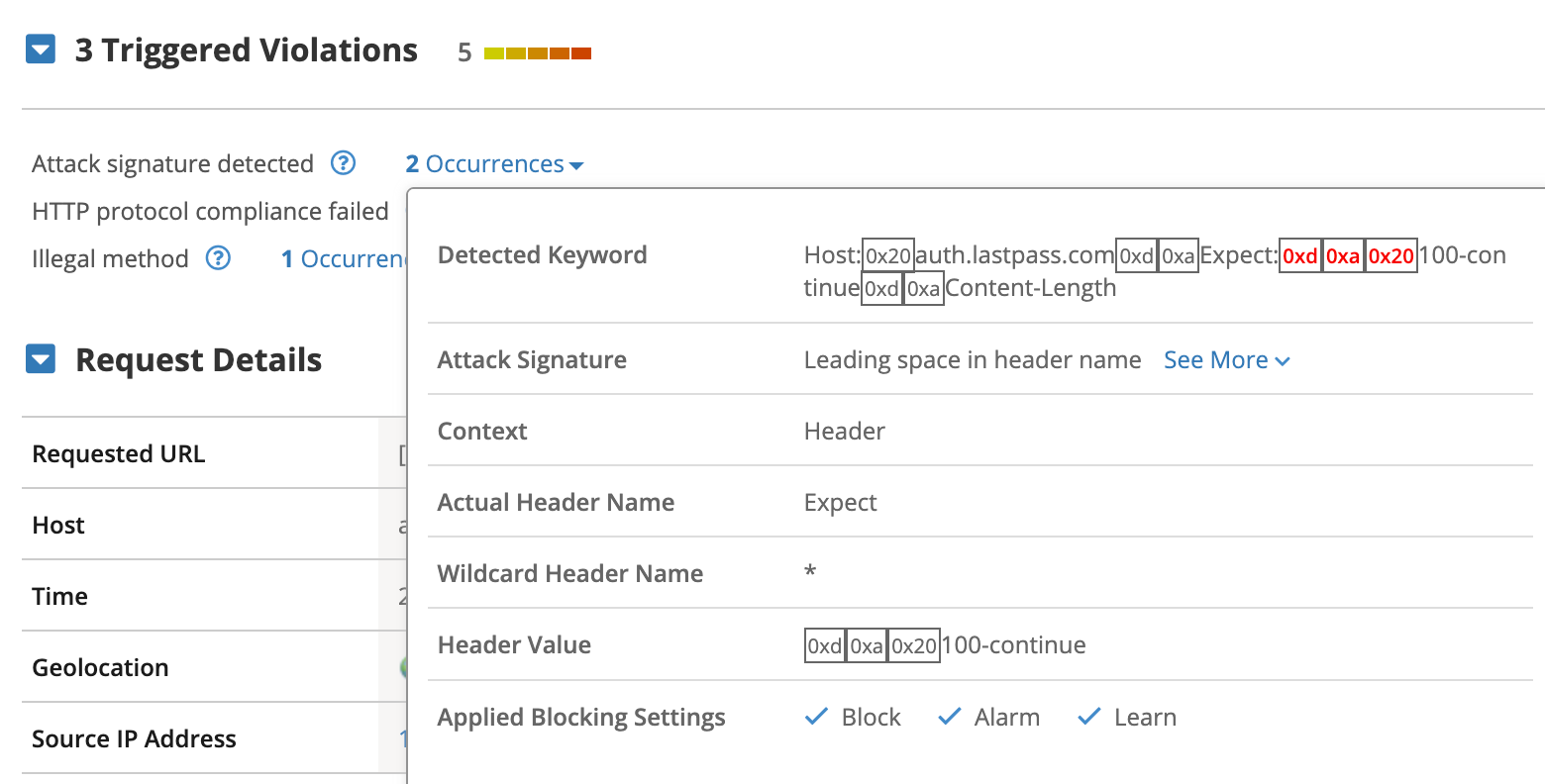Toggle the Block setting checkmark
Viewport: 1545px width, 784px height.
click(817, 717)
